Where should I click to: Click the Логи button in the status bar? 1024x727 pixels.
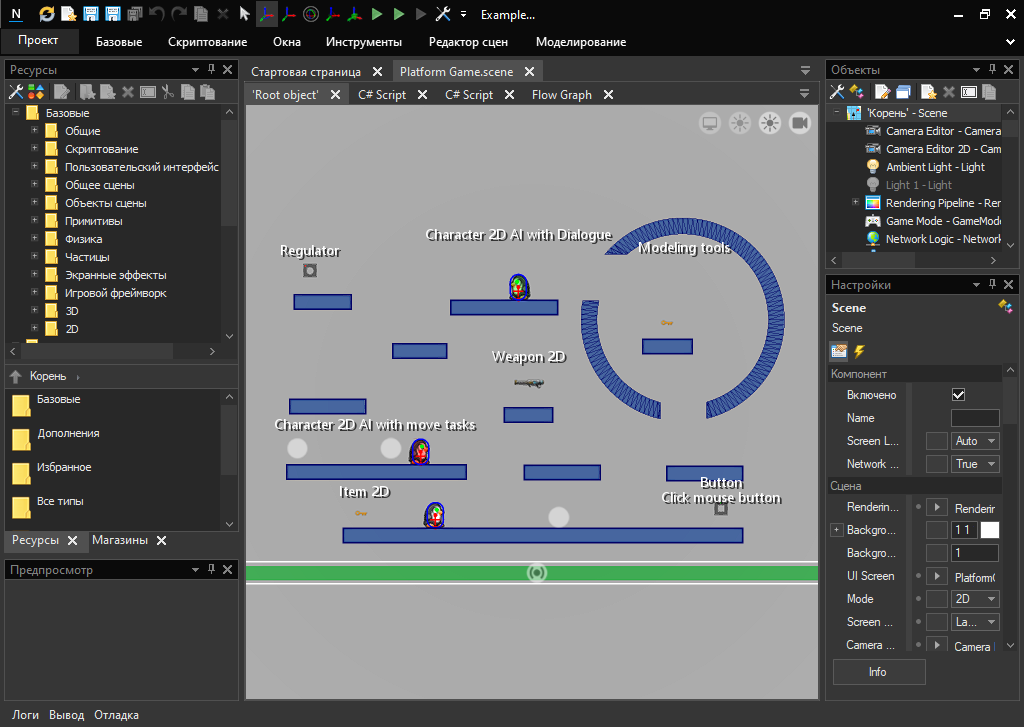point(25,715)
